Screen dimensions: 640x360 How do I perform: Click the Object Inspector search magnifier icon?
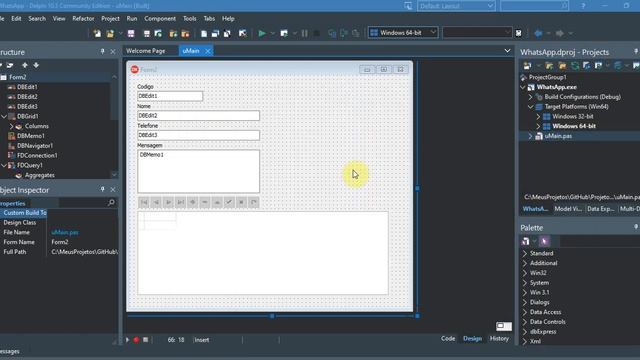coord(111,202)
